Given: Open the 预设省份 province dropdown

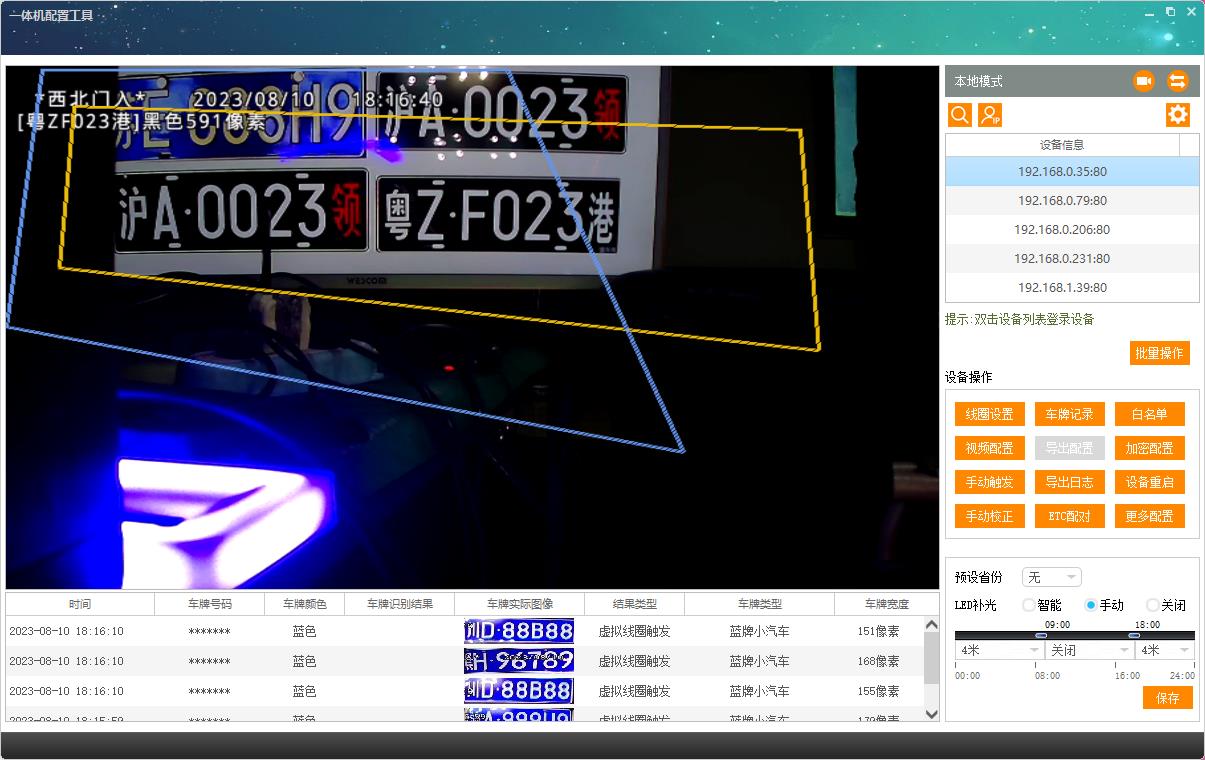Looking at the screenshot, I should tap(1052, 577).
